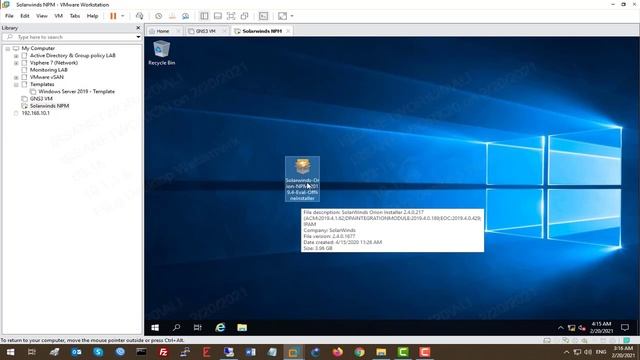Screen dimensions: 640x360
Task: Open the View menu
Action: (x=42, y=16)
